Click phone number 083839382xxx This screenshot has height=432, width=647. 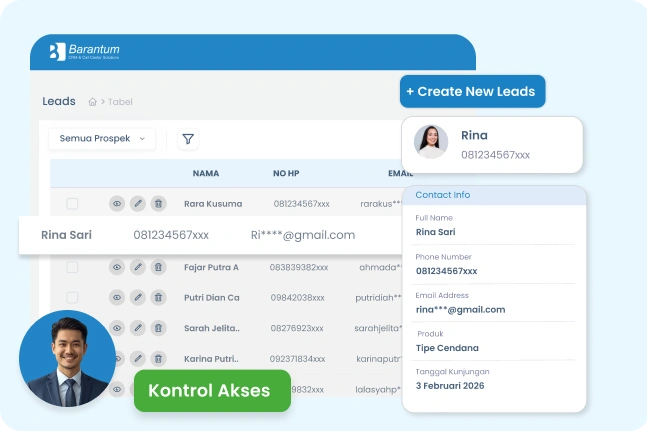pos(299,267)
